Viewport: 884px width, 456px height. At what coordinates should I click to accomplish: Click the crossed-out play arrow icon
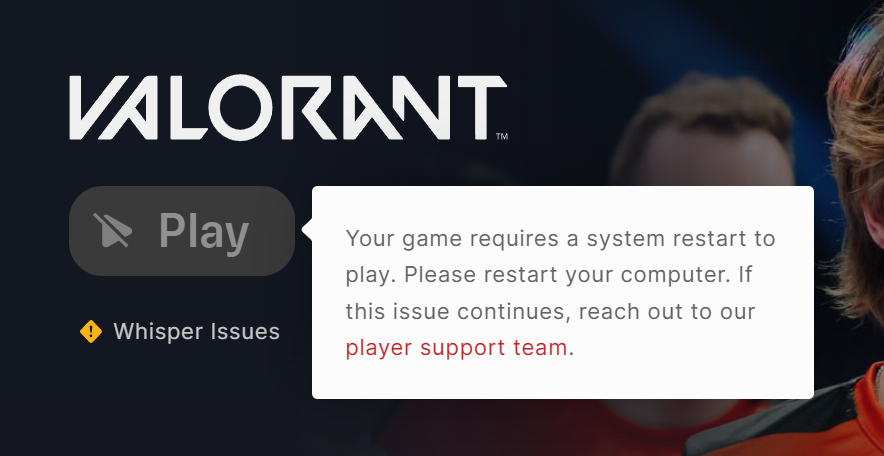(x=112, y=230)
